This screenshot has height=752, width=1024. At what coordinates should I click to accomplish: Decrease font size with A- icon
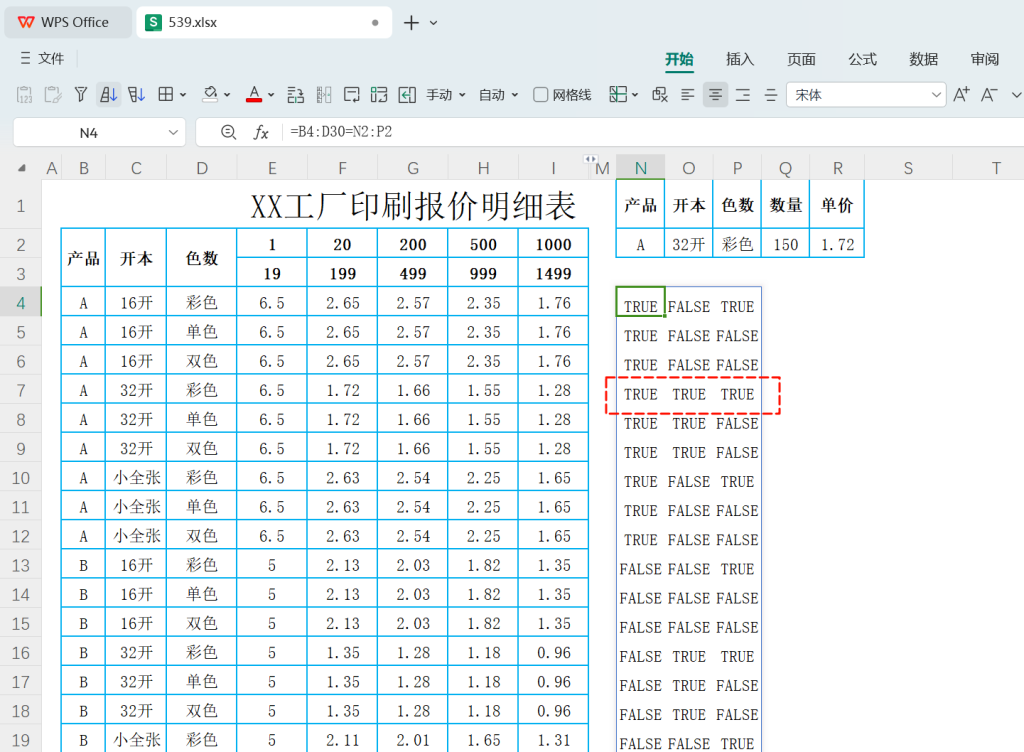point(989,95)
